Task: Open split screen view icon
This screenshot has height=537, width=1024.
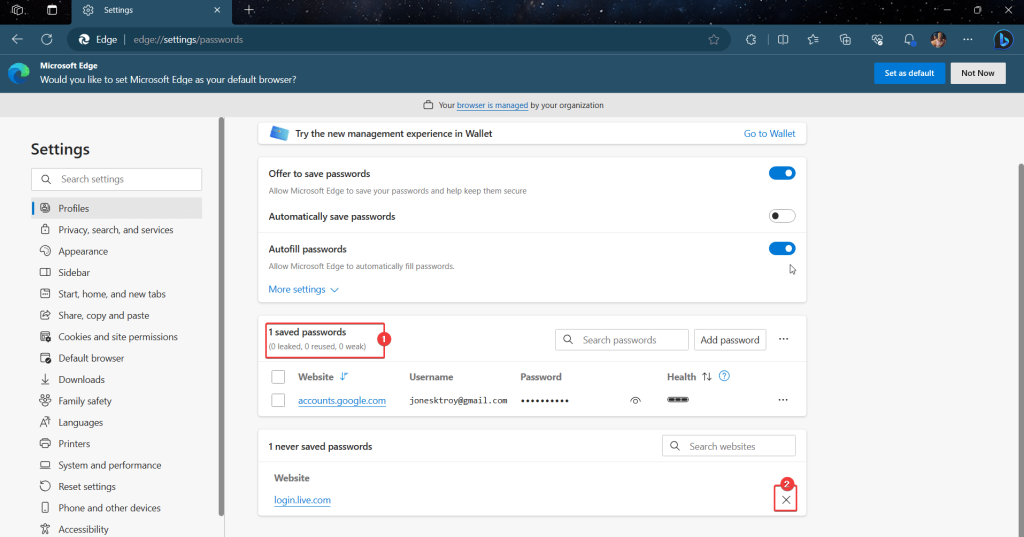Action: click(x=783, y=40)
